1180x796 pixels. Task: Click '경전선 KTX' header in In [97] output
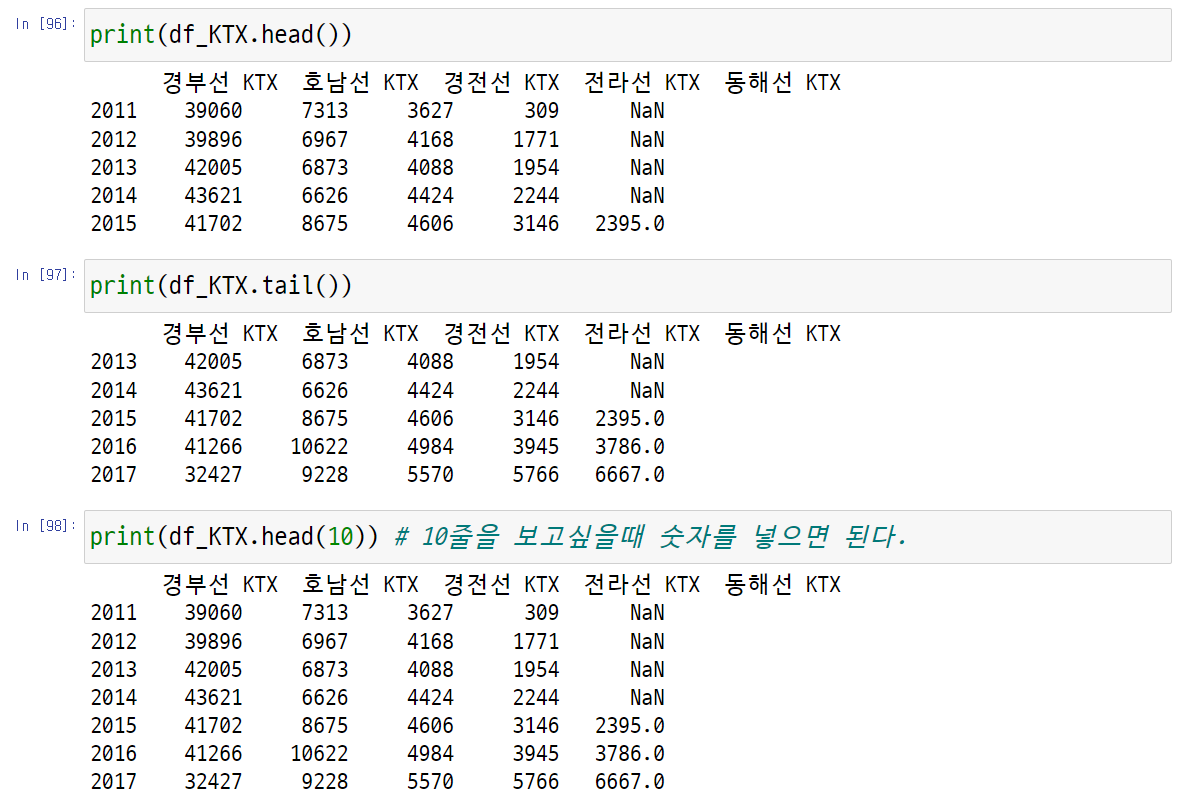(501, 333)
